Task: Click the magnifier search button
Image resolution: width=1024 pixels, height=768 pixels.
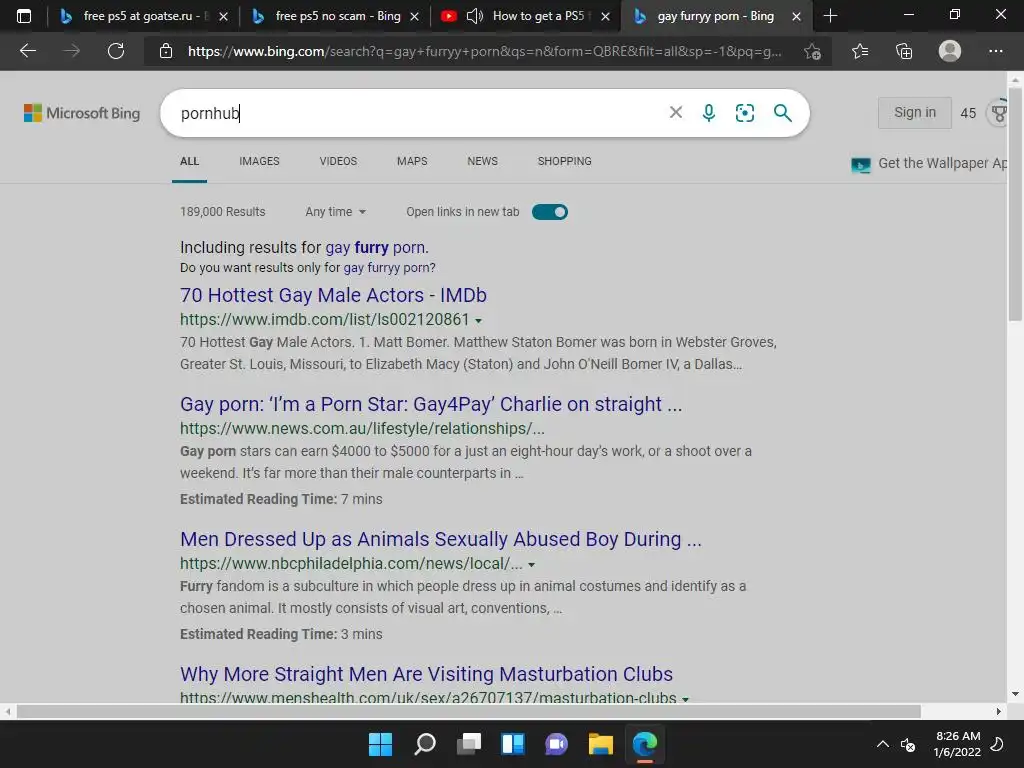Action: click(782, 113)
